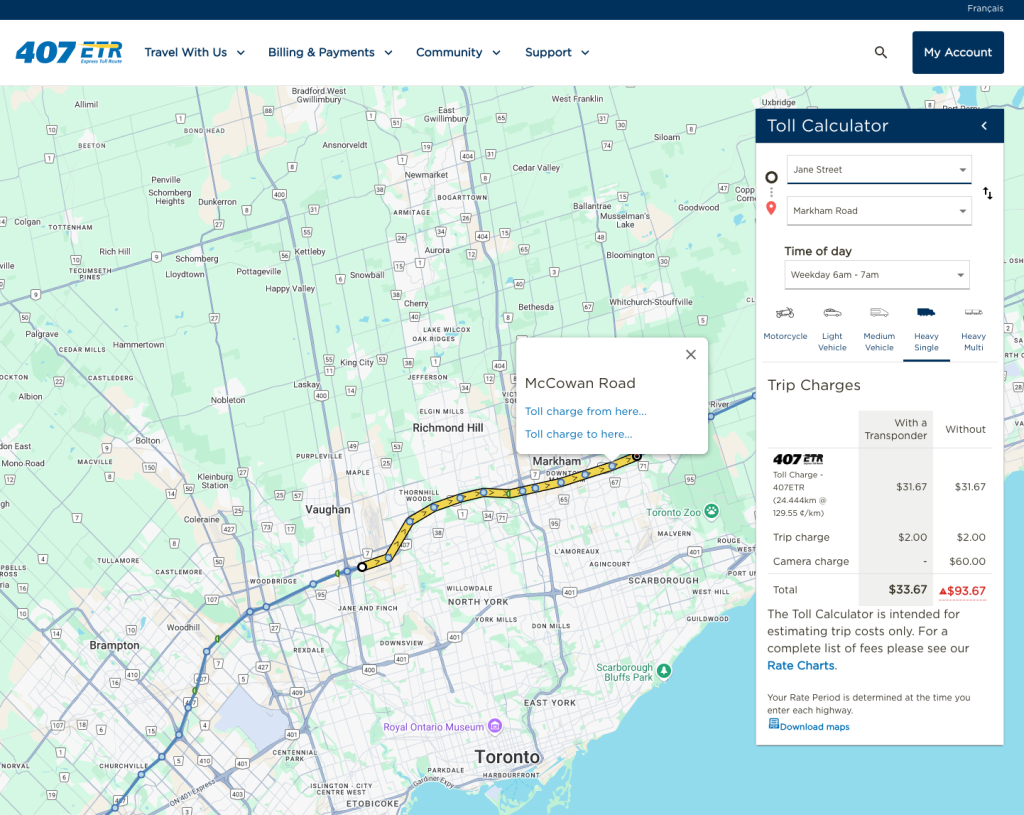Image resolution: width=1024 pixels, height=815 pixels.
Task: Select the Light Vehicle car icon
Action: pos(832,312)
